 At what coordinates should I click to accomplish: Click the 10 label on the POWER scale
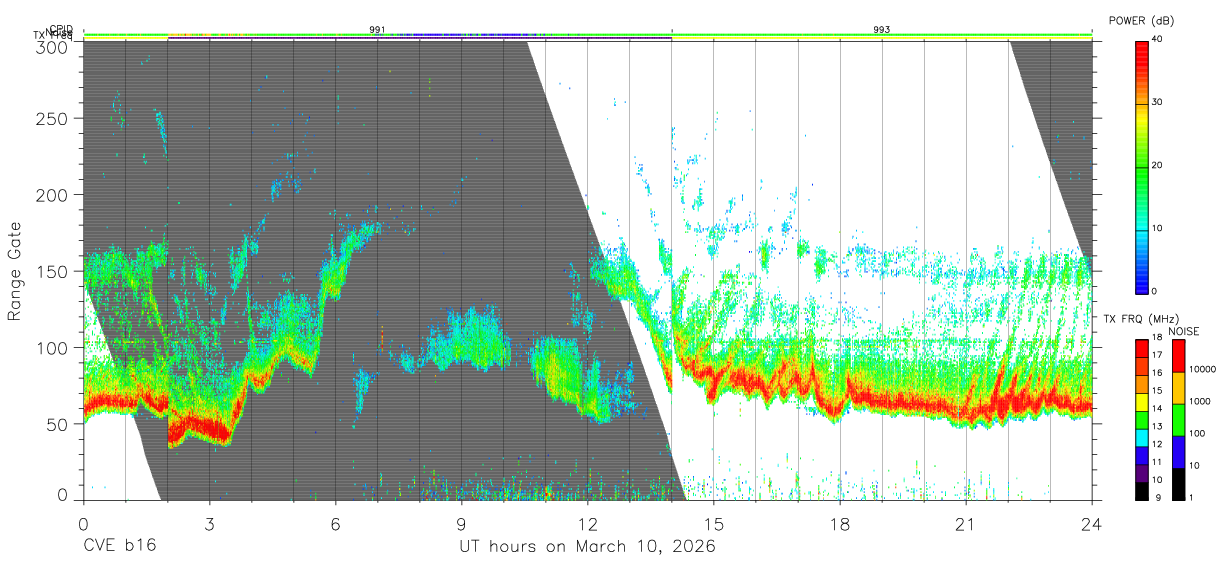coord(1158,229)
